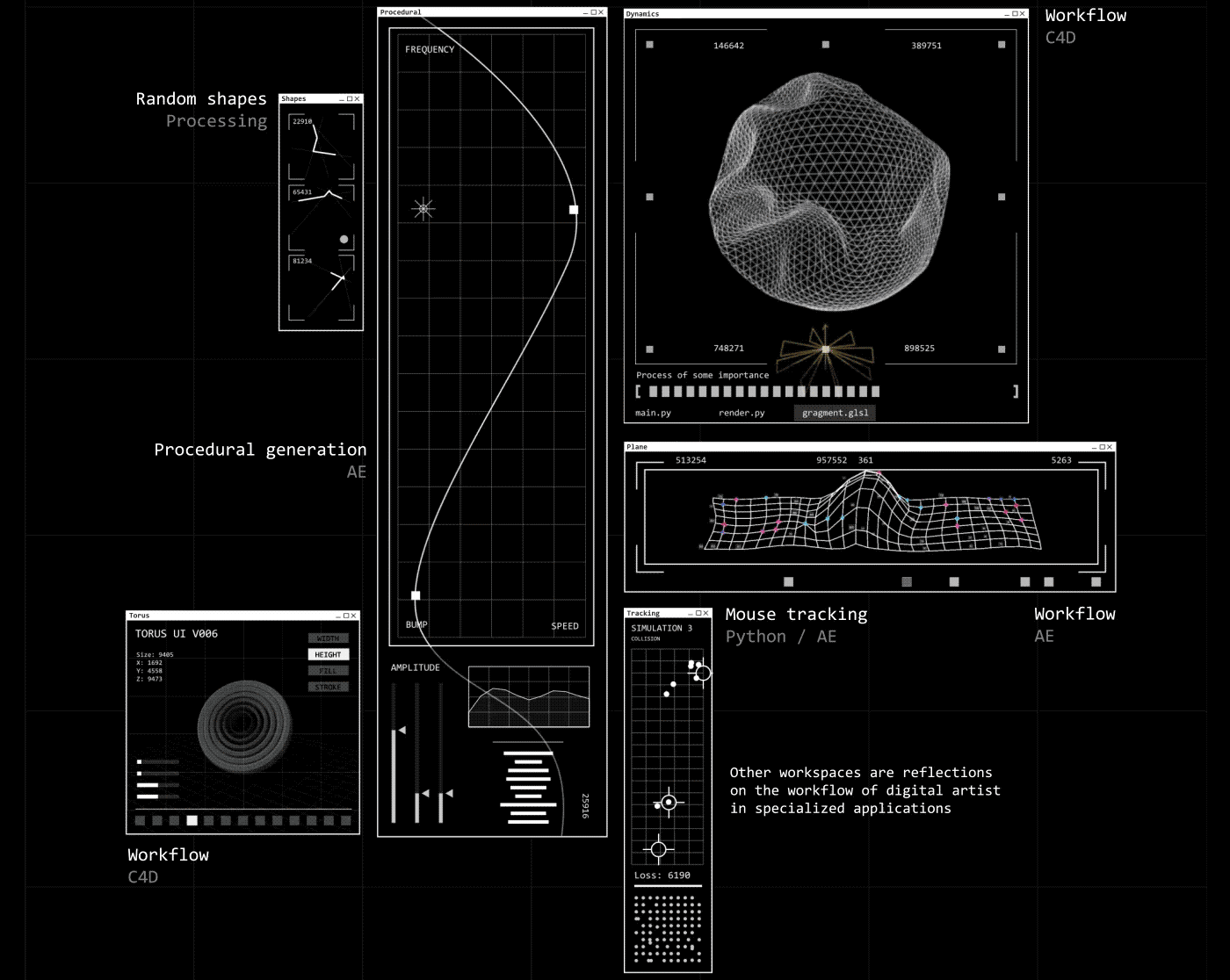
Task: Select the circle tracker marker near top of Tracking panel
Action: (x=702, y=674)
